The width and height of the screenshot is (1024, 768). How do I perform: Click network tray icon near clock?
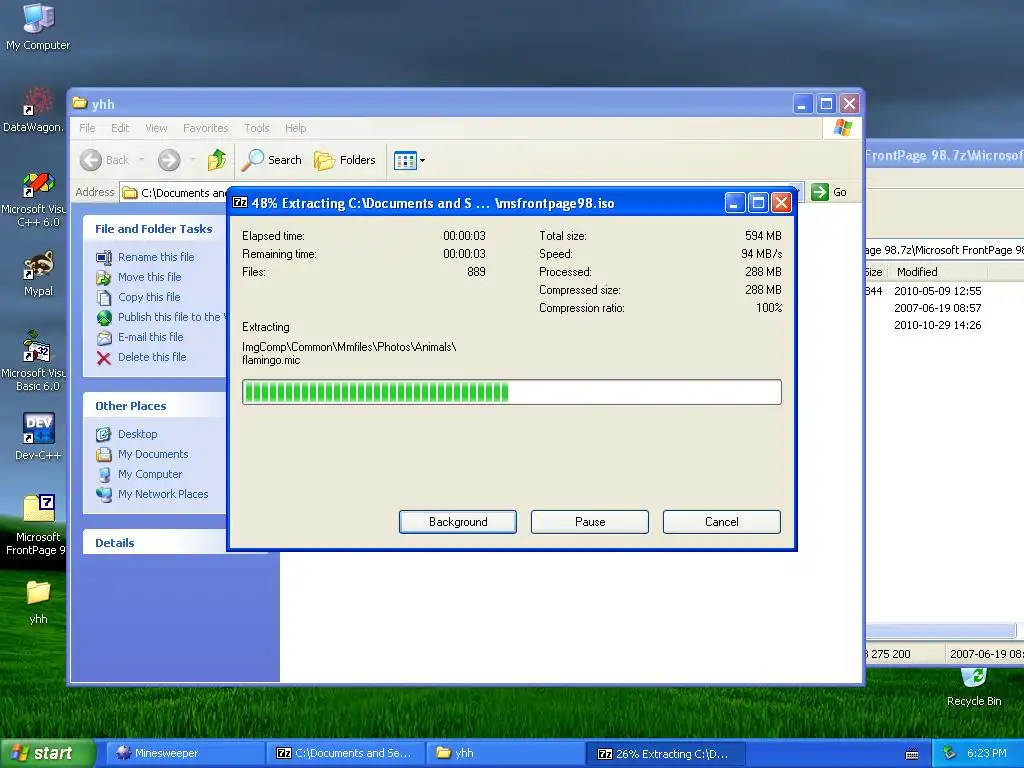pyautogui.click(x=950, y=753)
